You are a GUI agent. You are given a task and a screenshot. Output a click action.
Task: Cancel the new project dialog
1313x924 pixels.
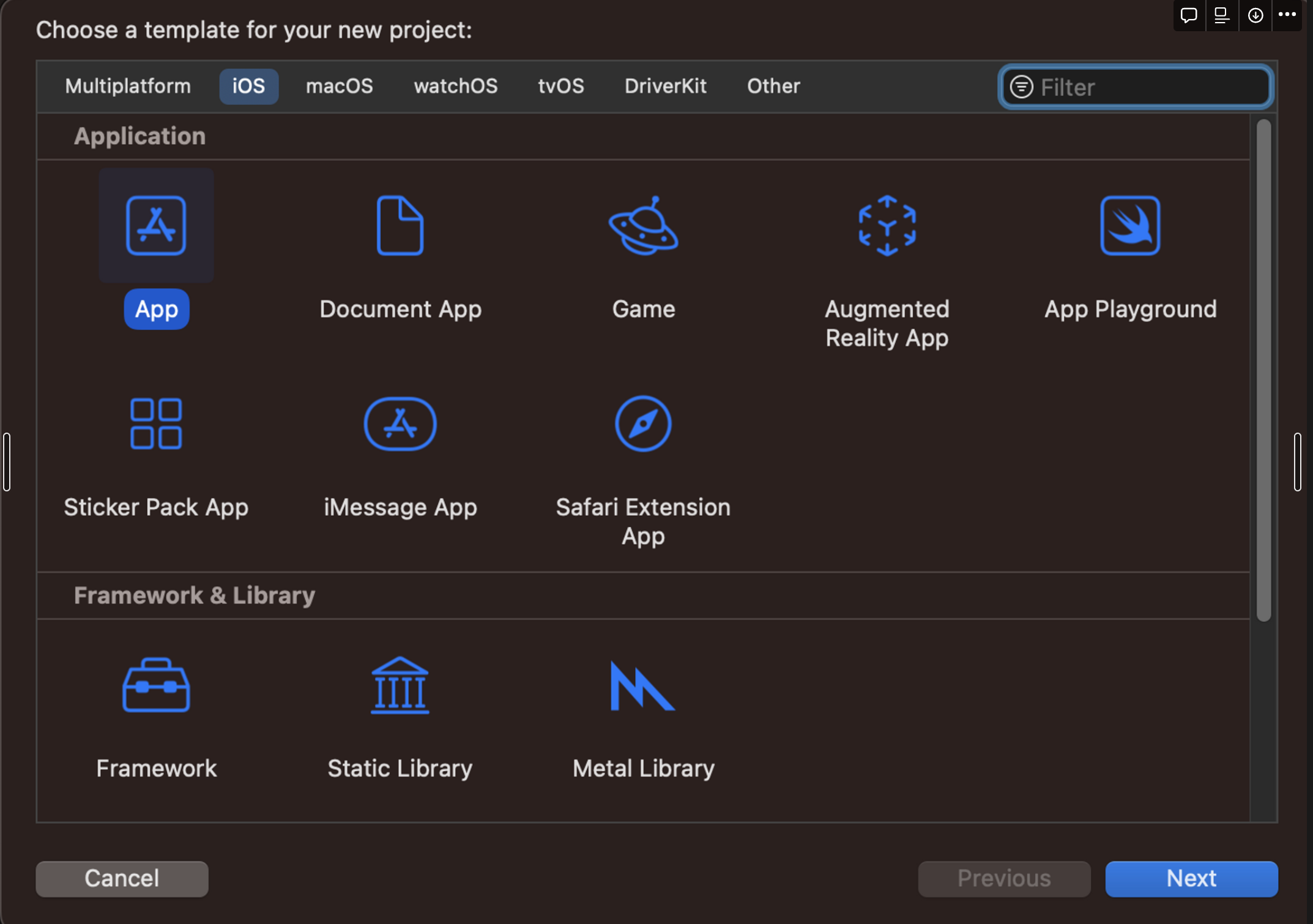[122, 879]
